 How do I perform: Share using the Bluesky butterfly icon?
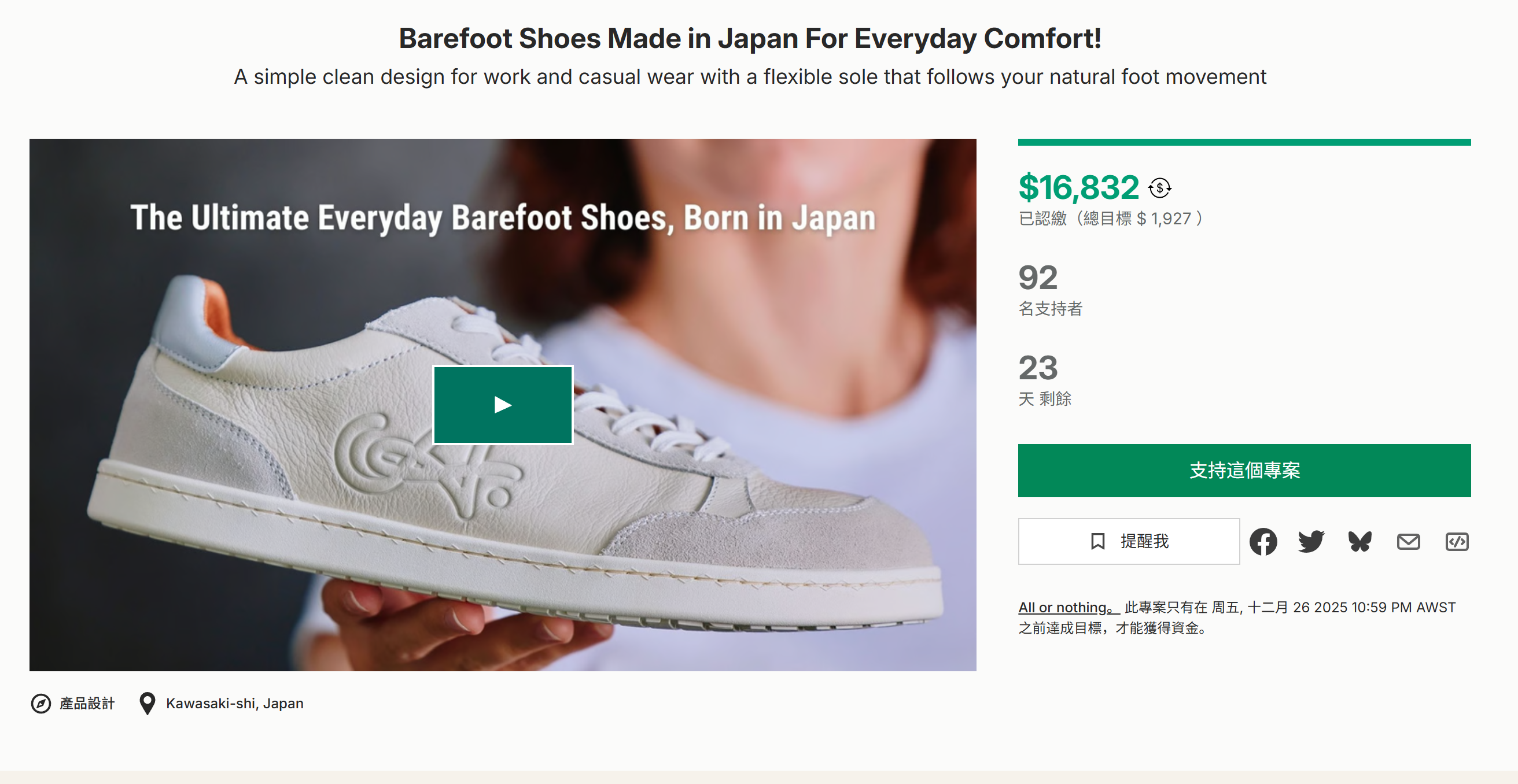point(1359,541)
